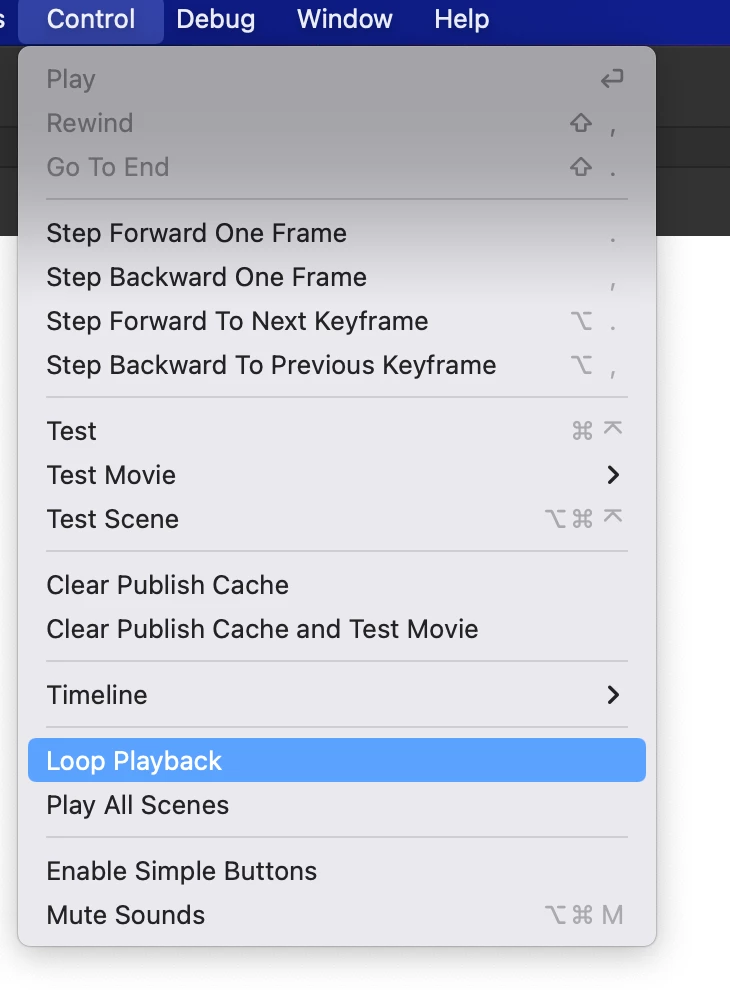Select Test from the Control menu
The width and height of the screenshot is (730, 990).
(72, 431)
